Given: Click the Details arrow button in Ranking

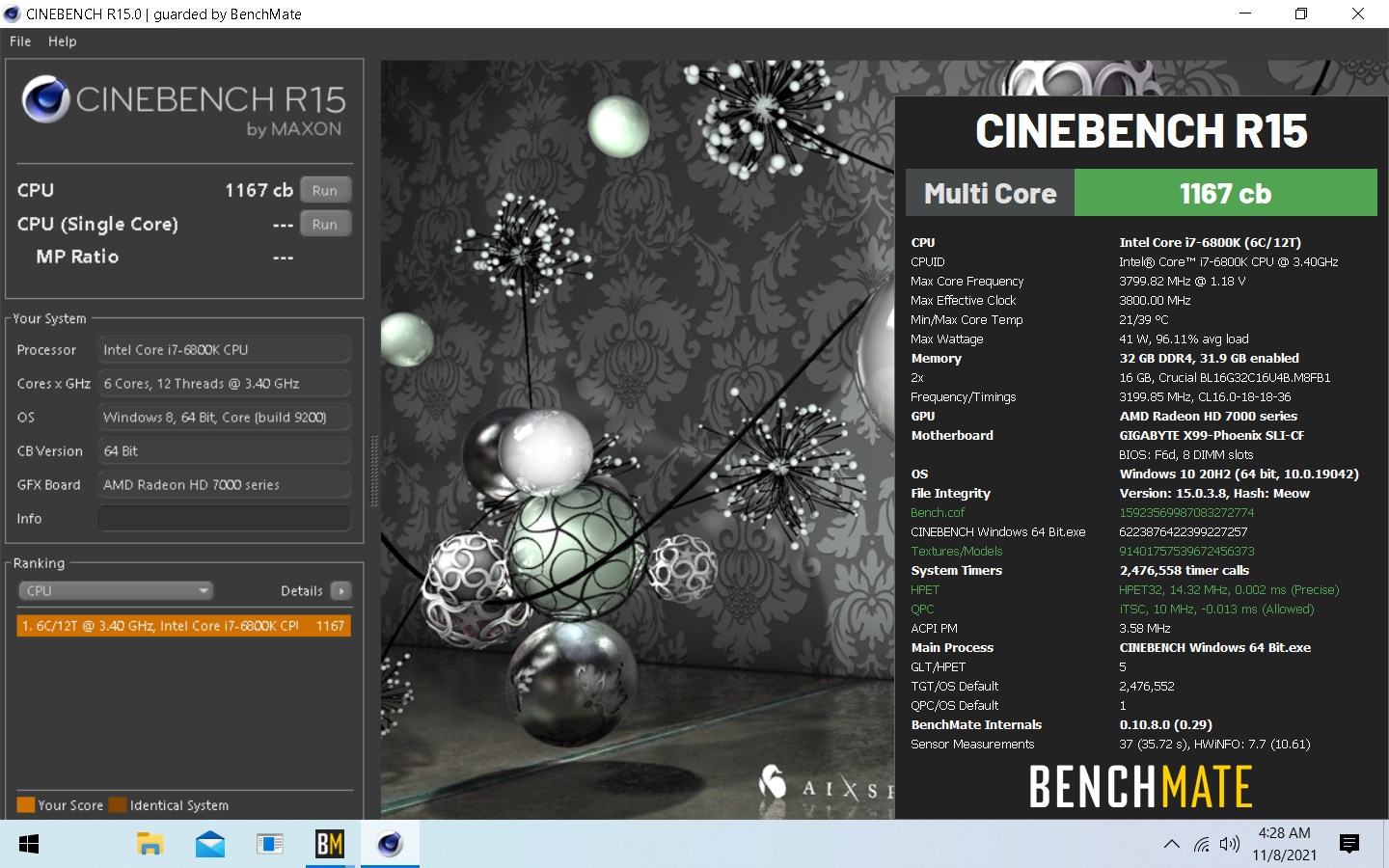Looking at the screenshot, I should click(x=340, y=590).
